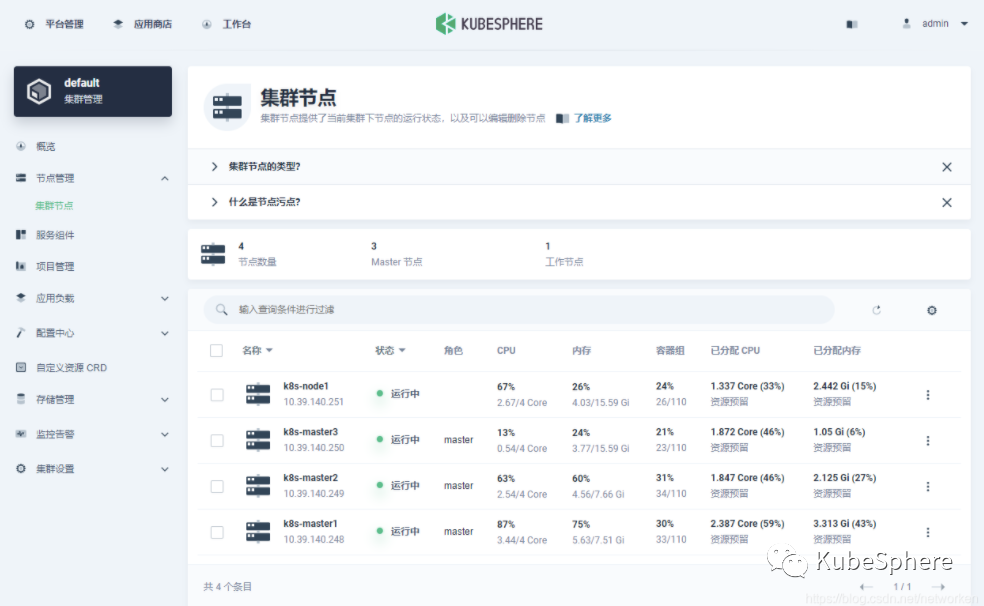
Task: Click the search magnifier icon
Action: click(x=222, y=309)
